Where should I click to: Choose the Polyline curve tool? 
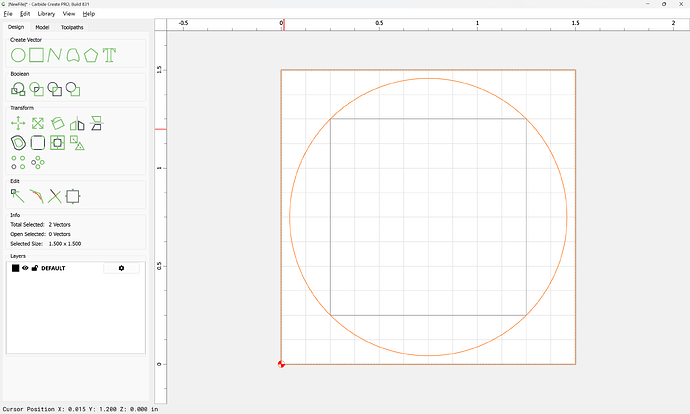tap(54, 55)
